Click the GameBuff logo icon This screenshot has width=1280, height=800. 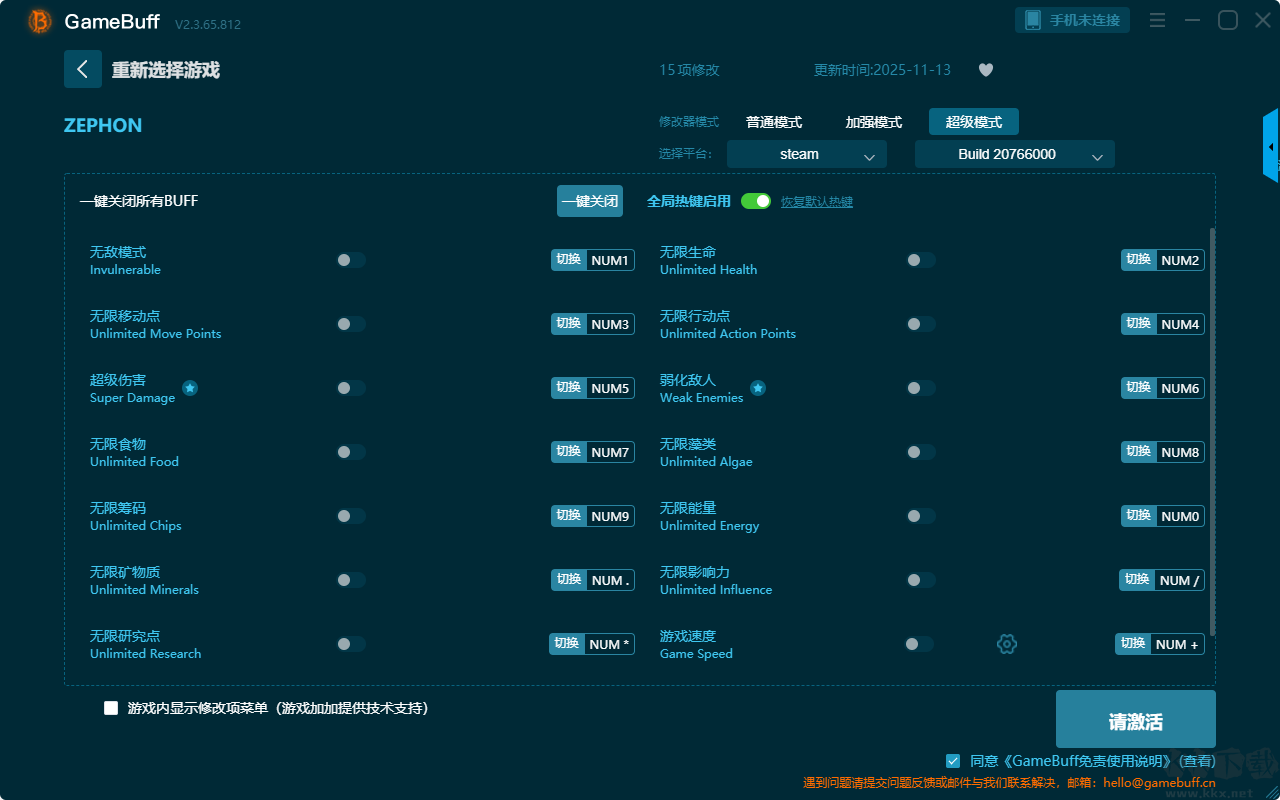click(40, 21)
